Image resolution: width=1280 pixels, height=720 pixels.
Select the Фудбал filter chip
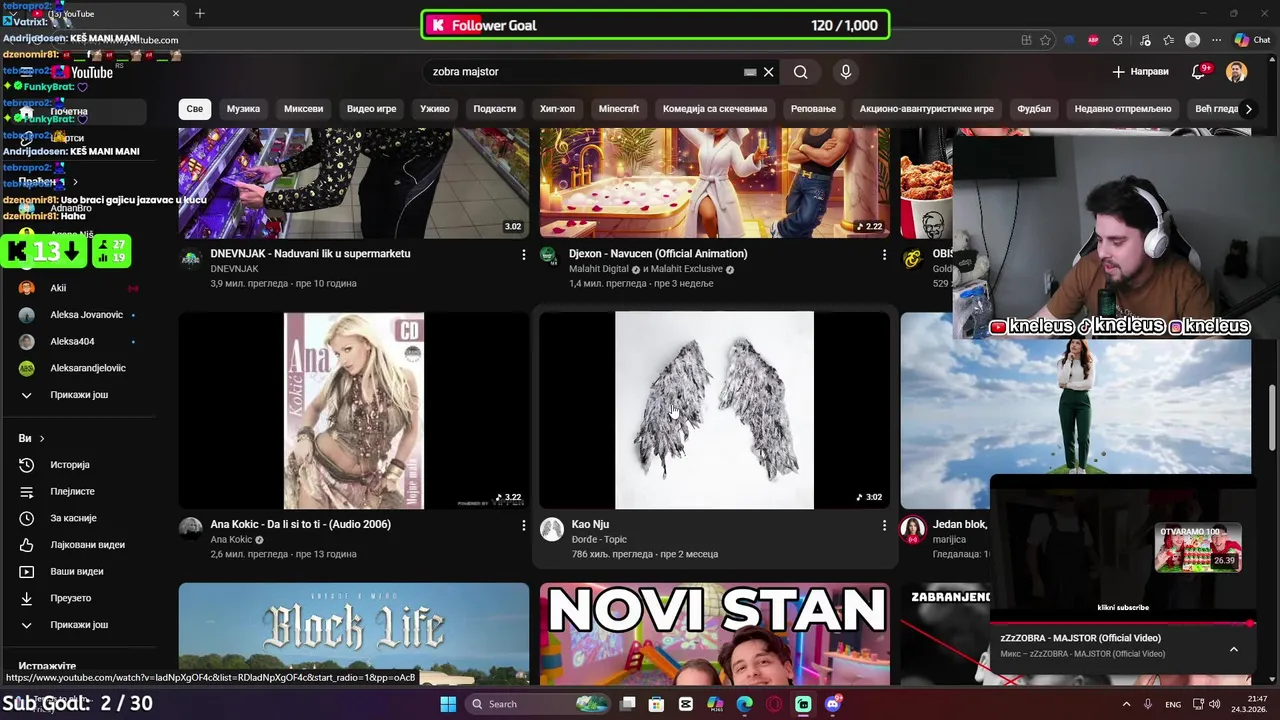coord(1034,109)
